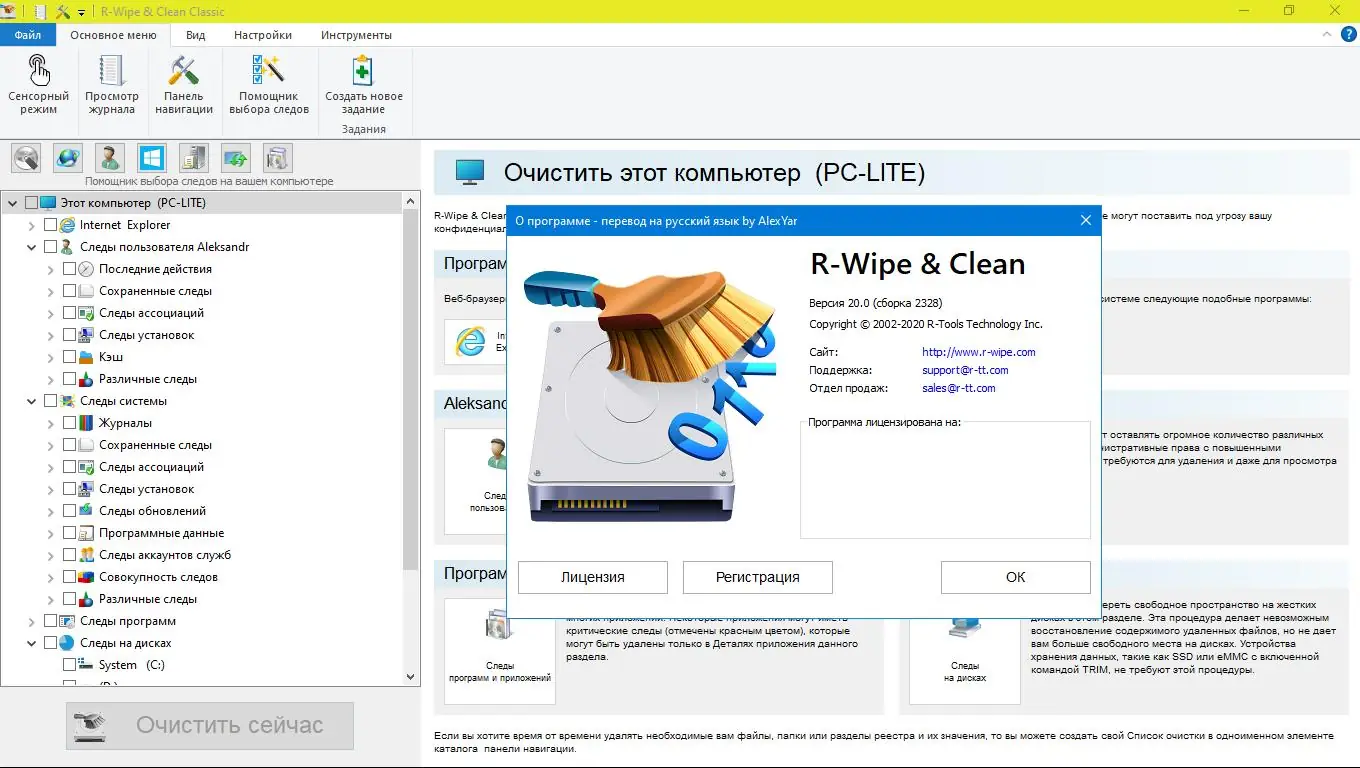
Task: Expand the Совокупность следов node
Action: pyautogui.click(x=51, y=577)
